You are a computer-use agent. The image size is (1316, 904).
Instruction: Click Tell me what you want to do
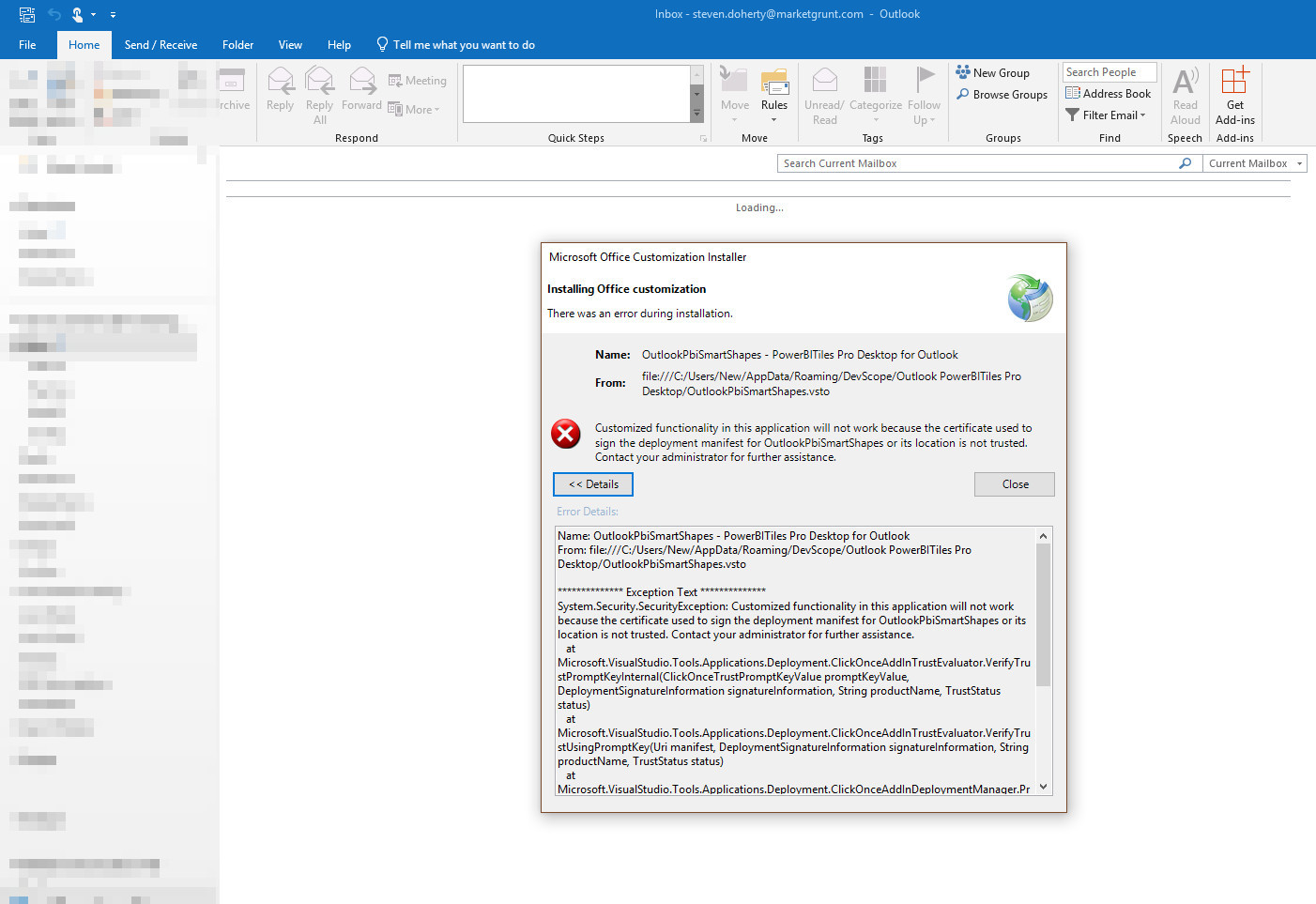pyautogui.click(x=455, y=45)
